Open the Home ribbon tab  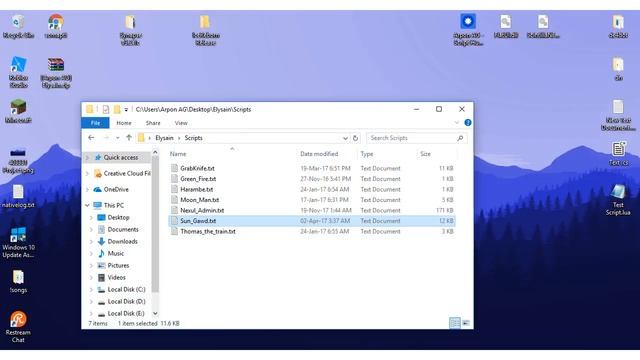[124, 123]
